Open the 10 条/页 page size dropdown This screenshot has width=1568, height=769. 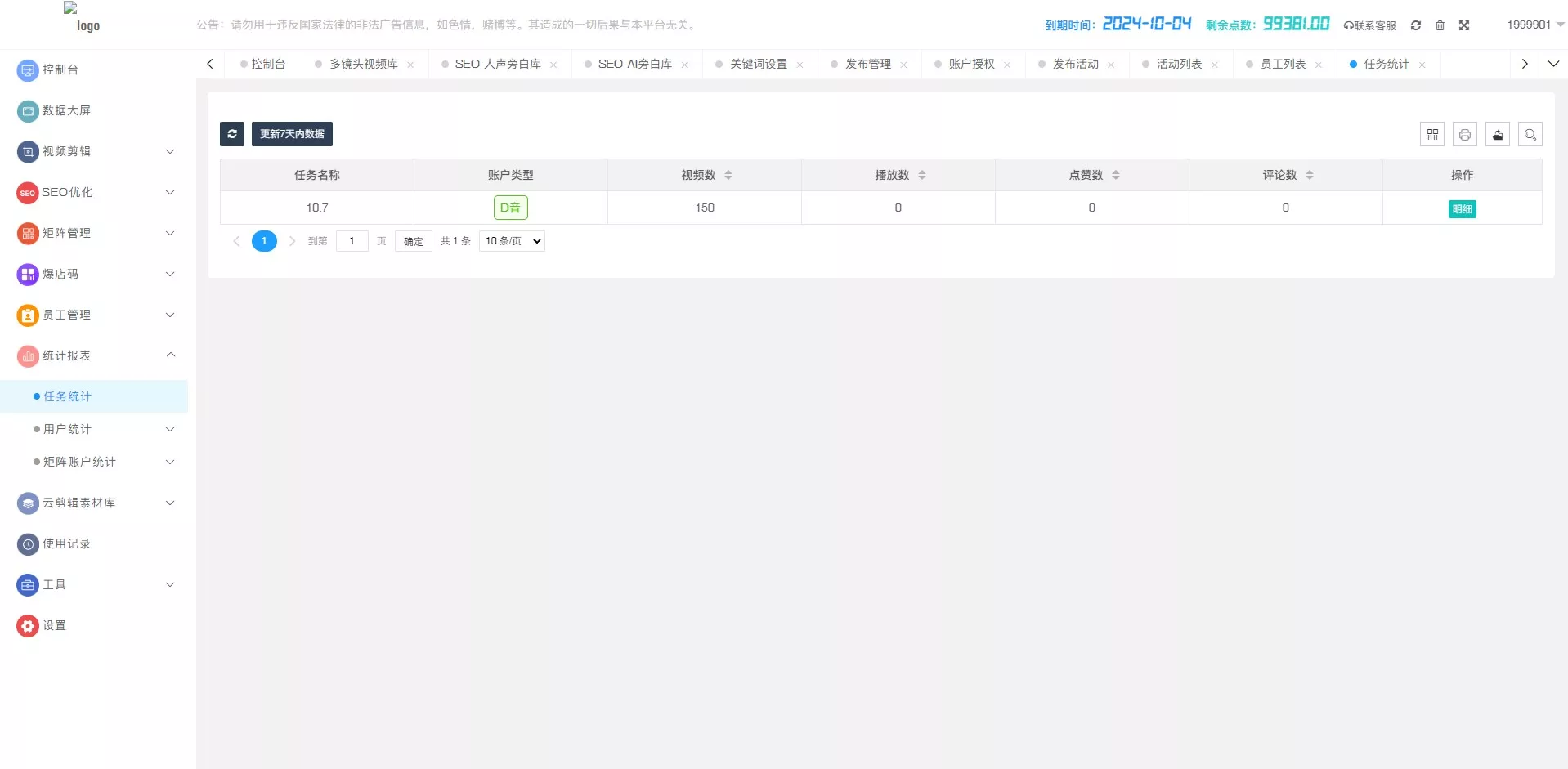[511, 240]
